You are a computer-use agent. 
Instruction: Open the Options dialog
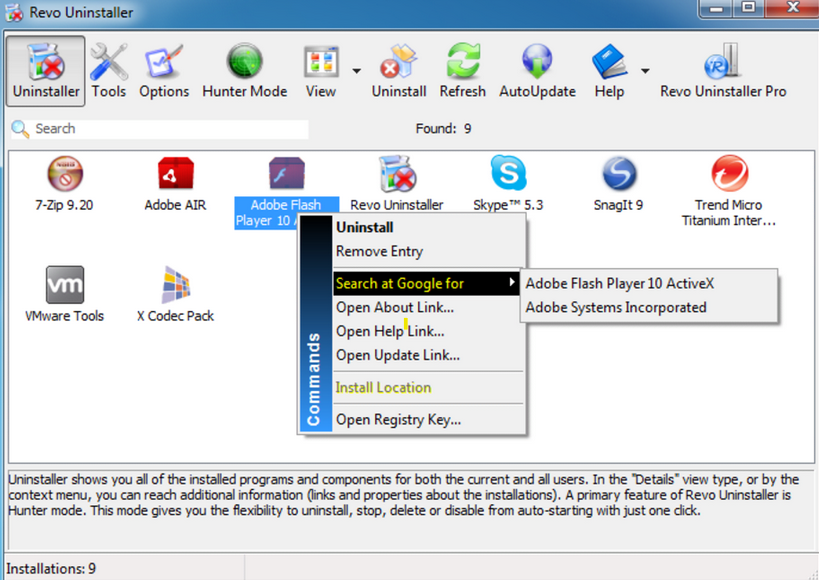click(x=163, y=71)
